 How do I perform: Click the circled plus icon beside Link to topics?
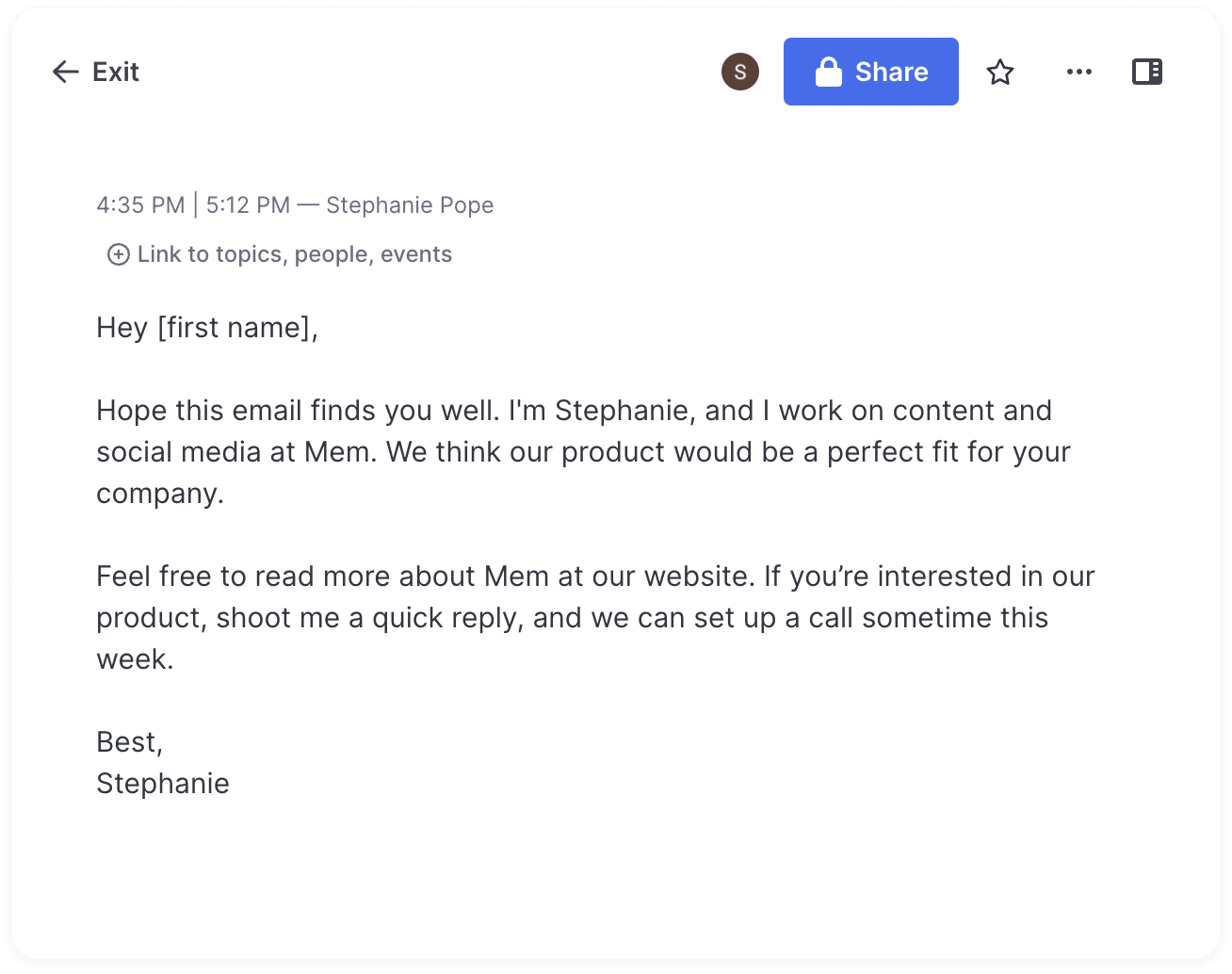(x=119, y=254)
